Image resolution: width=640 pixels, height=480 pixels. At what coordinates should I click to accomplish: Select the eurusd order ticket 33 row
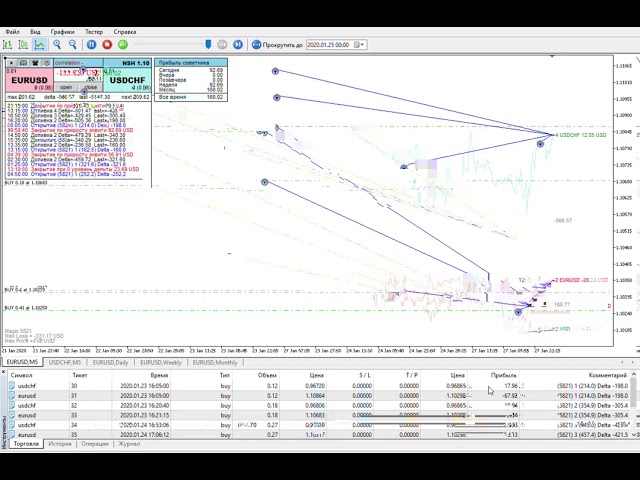pos(319,415)
